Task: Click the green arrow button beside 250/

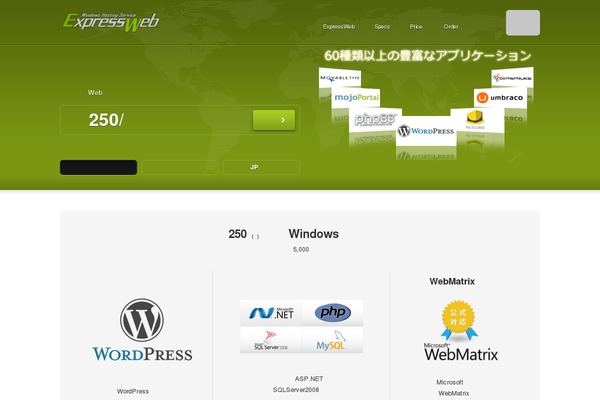Action: click(274, 120)
